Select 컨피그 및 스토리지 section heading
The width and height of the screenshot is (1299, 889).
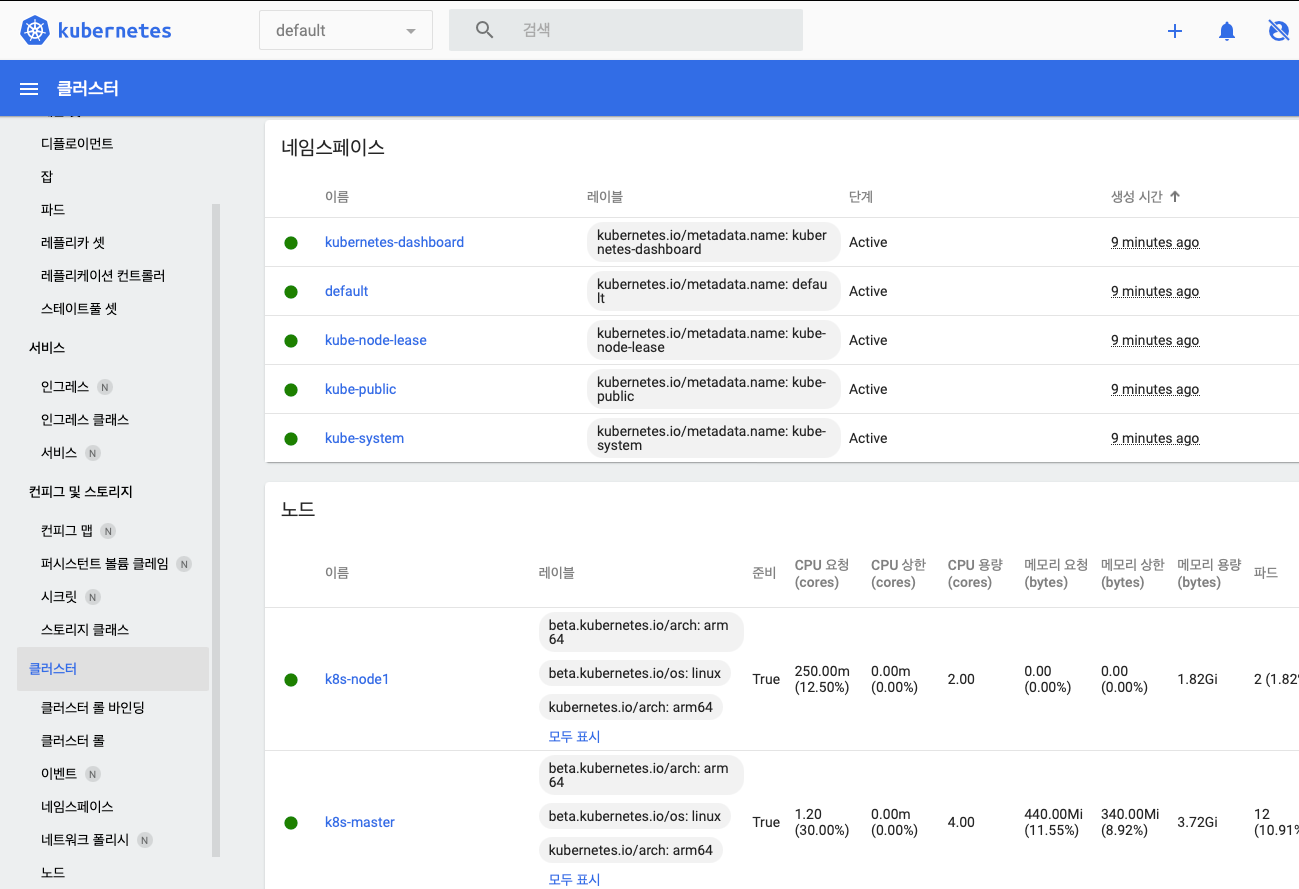(81, 492)
